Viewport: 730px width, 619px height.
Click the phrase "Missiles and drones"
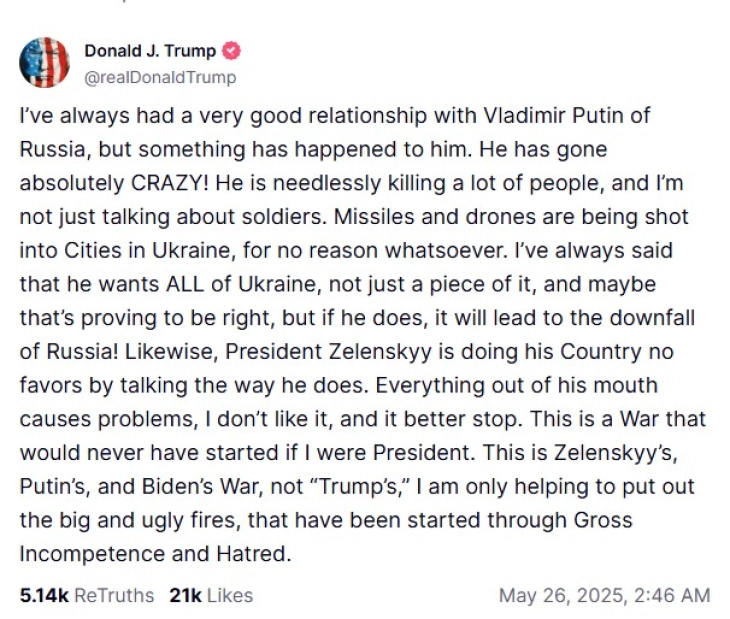tap(435, 216)
